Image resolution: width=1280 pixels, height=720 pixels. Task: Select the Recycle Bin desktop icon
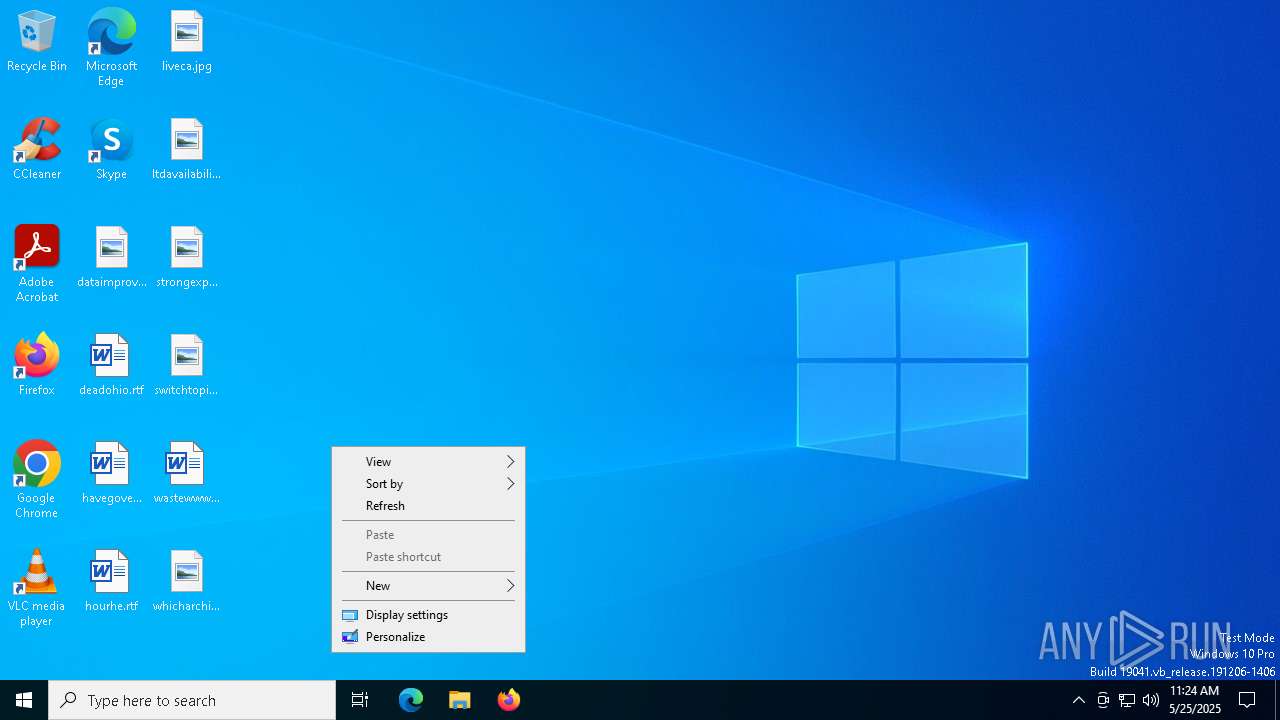point(37,42)
